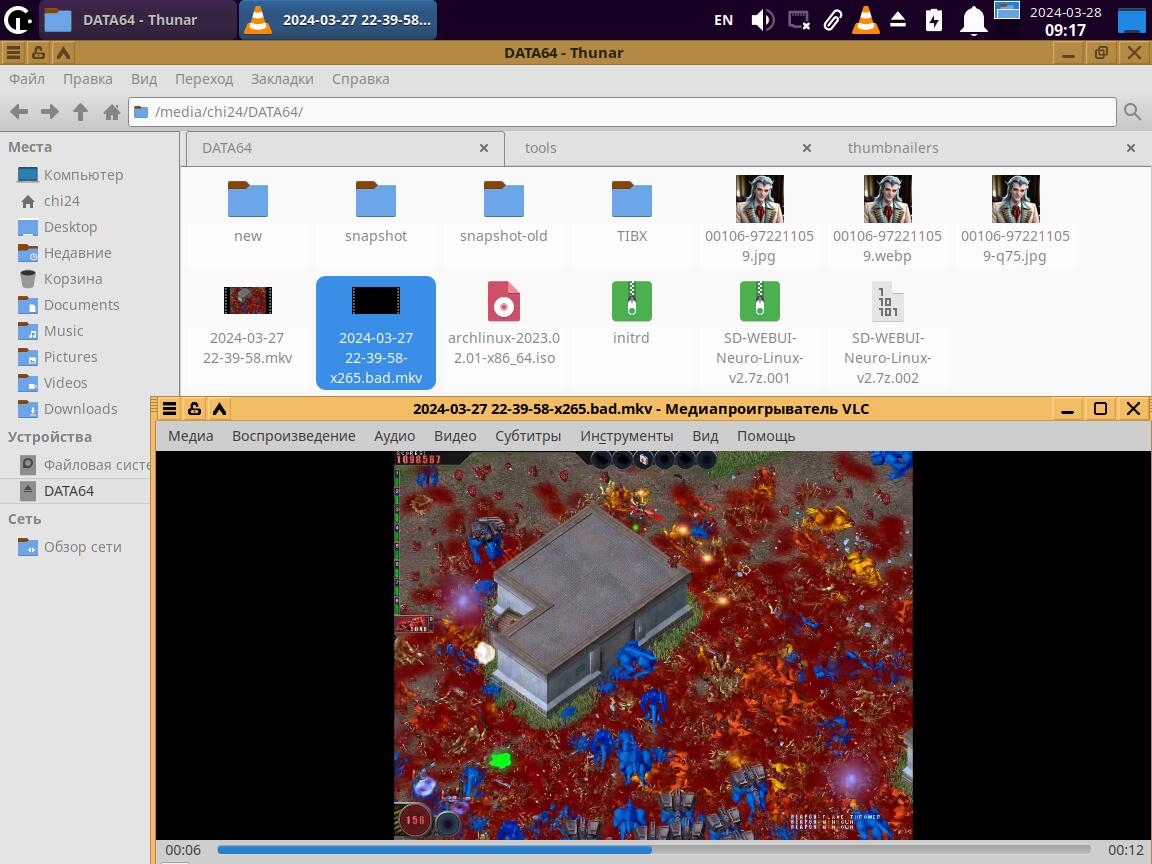Open notifications bell in system tray
Viewport: 1152px width, 864px height.
973,20
